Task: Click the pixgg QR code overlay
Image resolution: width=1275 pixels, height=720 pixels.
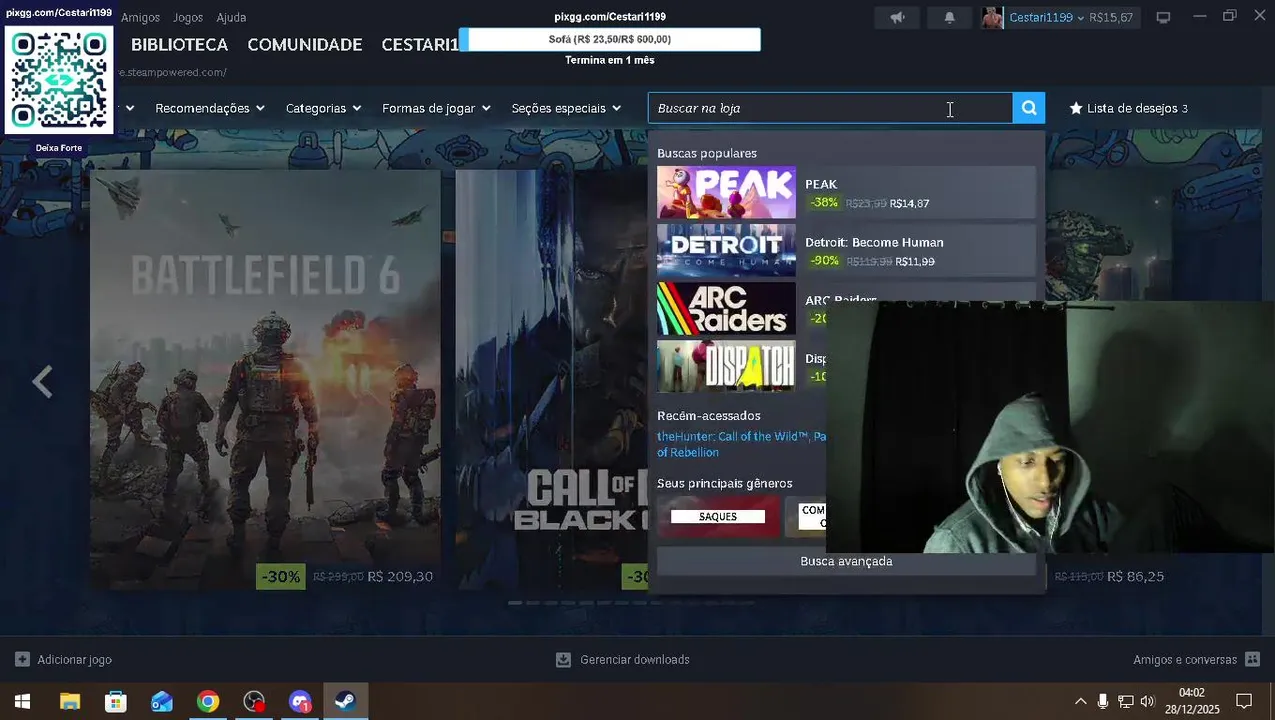Action: (x=59, y=80)
